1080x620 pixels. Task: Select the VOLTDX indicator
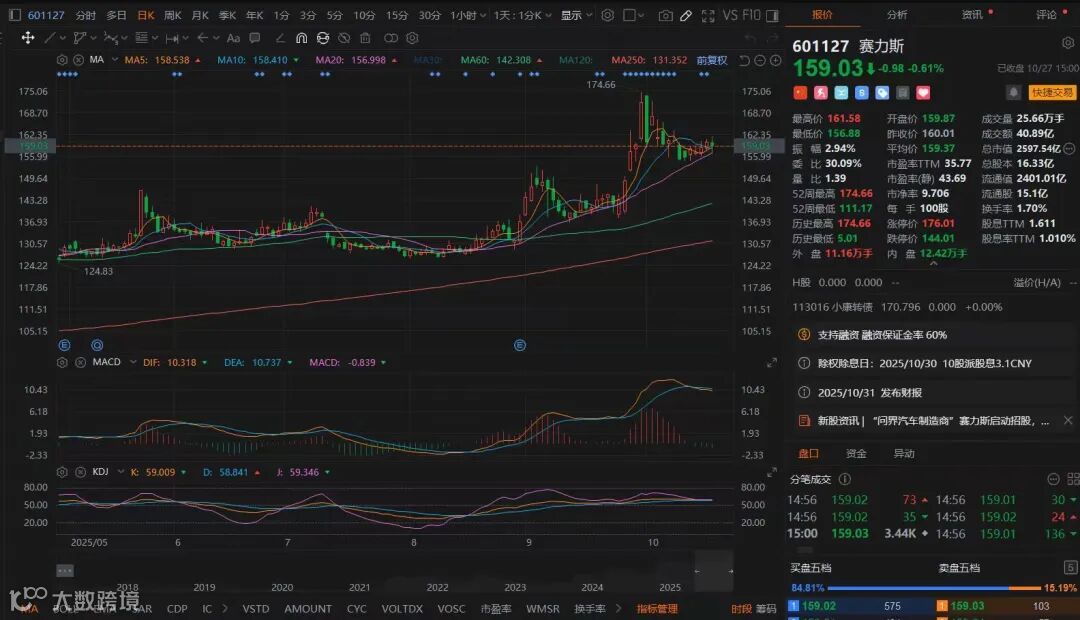(402, 608)
